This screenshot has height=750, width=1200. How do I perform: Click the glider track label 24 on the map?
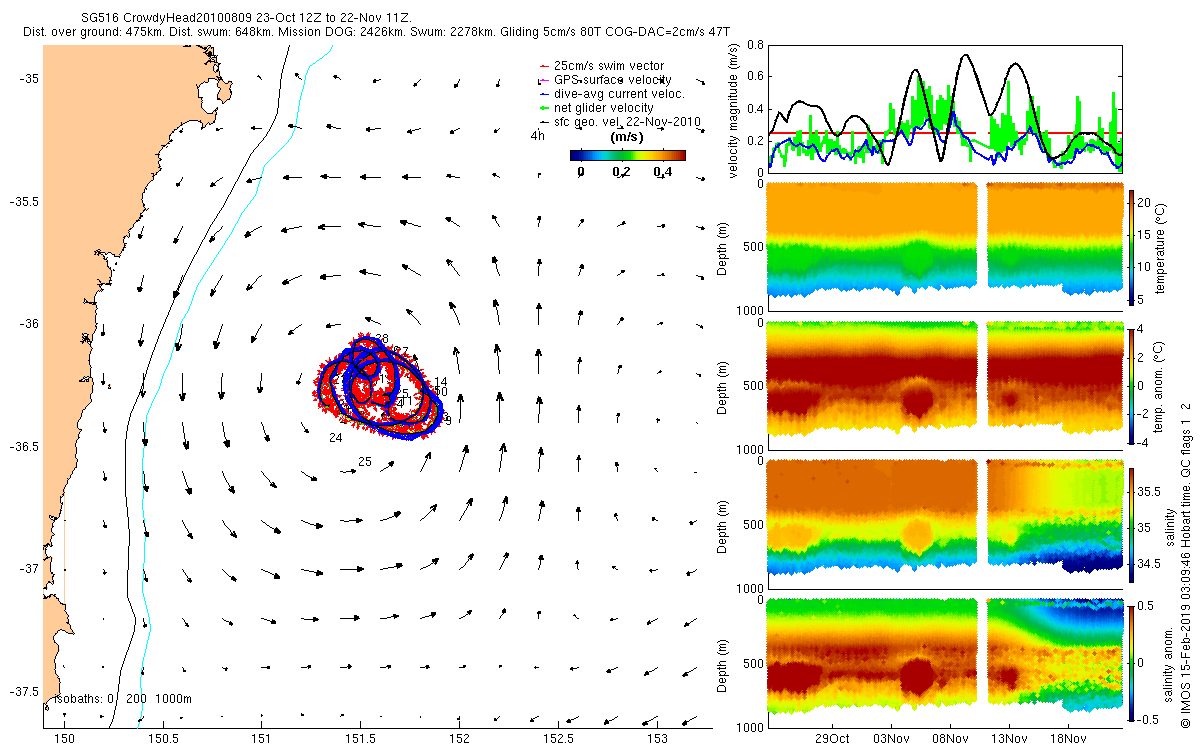click(x=335, y=438)
